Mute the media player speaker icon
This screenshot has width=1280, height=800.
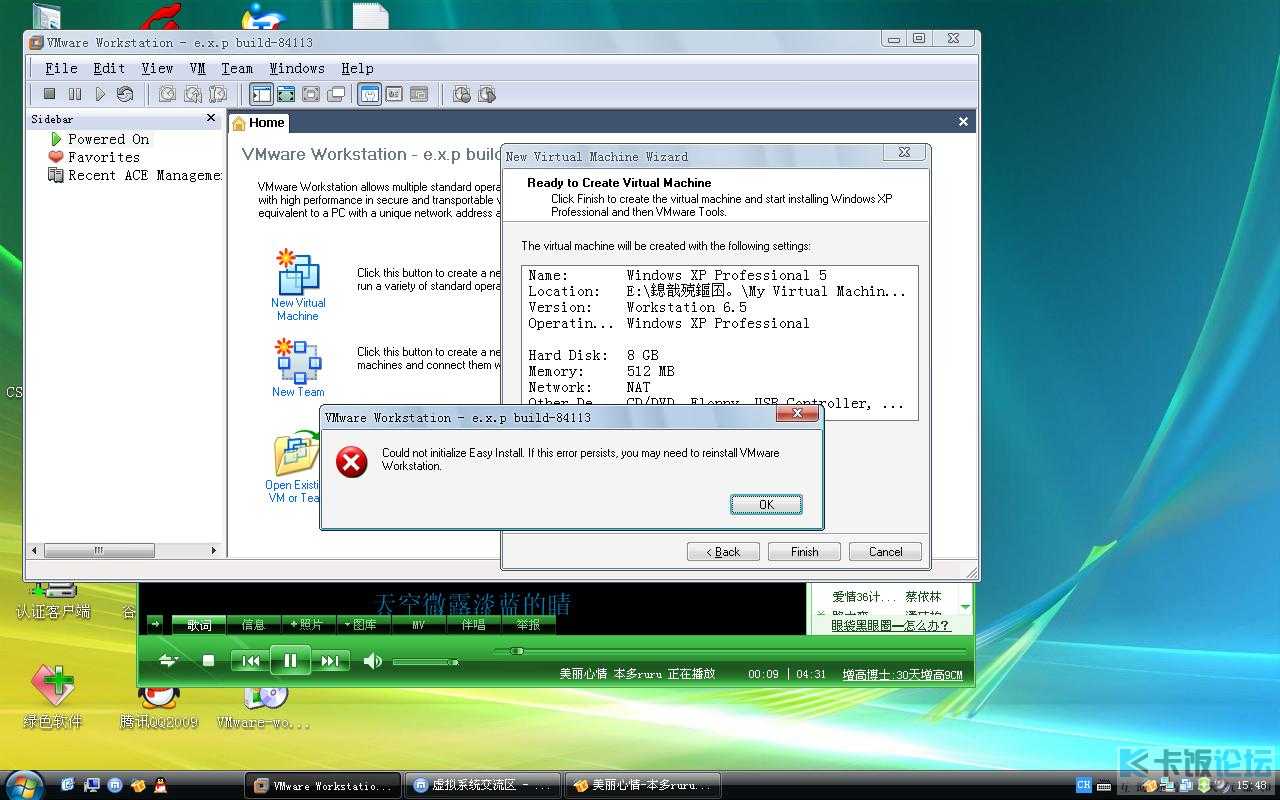(372, 661)
